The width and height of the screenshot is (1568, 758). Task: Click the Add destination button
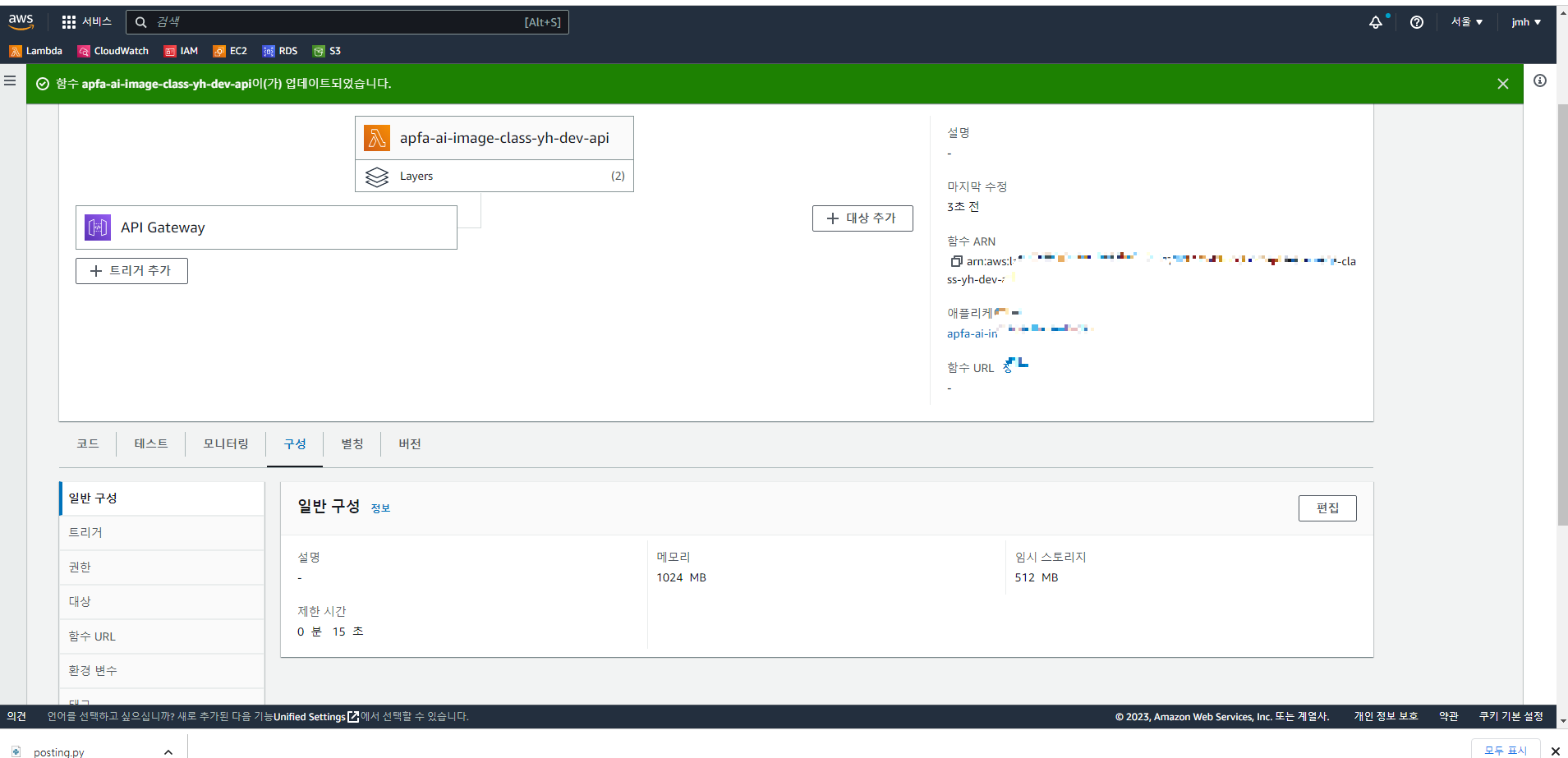tap(862, 218)
